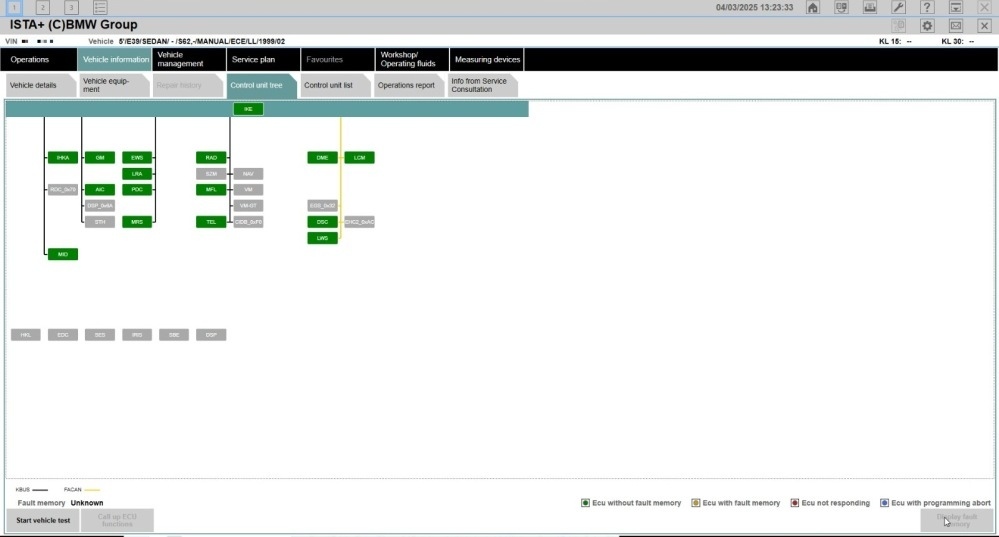Select the IKE control unit node

click(248, 109)
